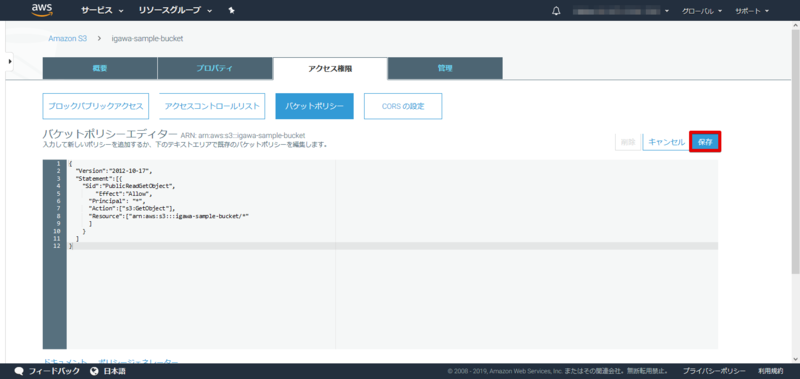Image resolution: width=800 pixels, height=379 pixels.
Task: Switch to the 概要 tab
Action: pos(100,68)
